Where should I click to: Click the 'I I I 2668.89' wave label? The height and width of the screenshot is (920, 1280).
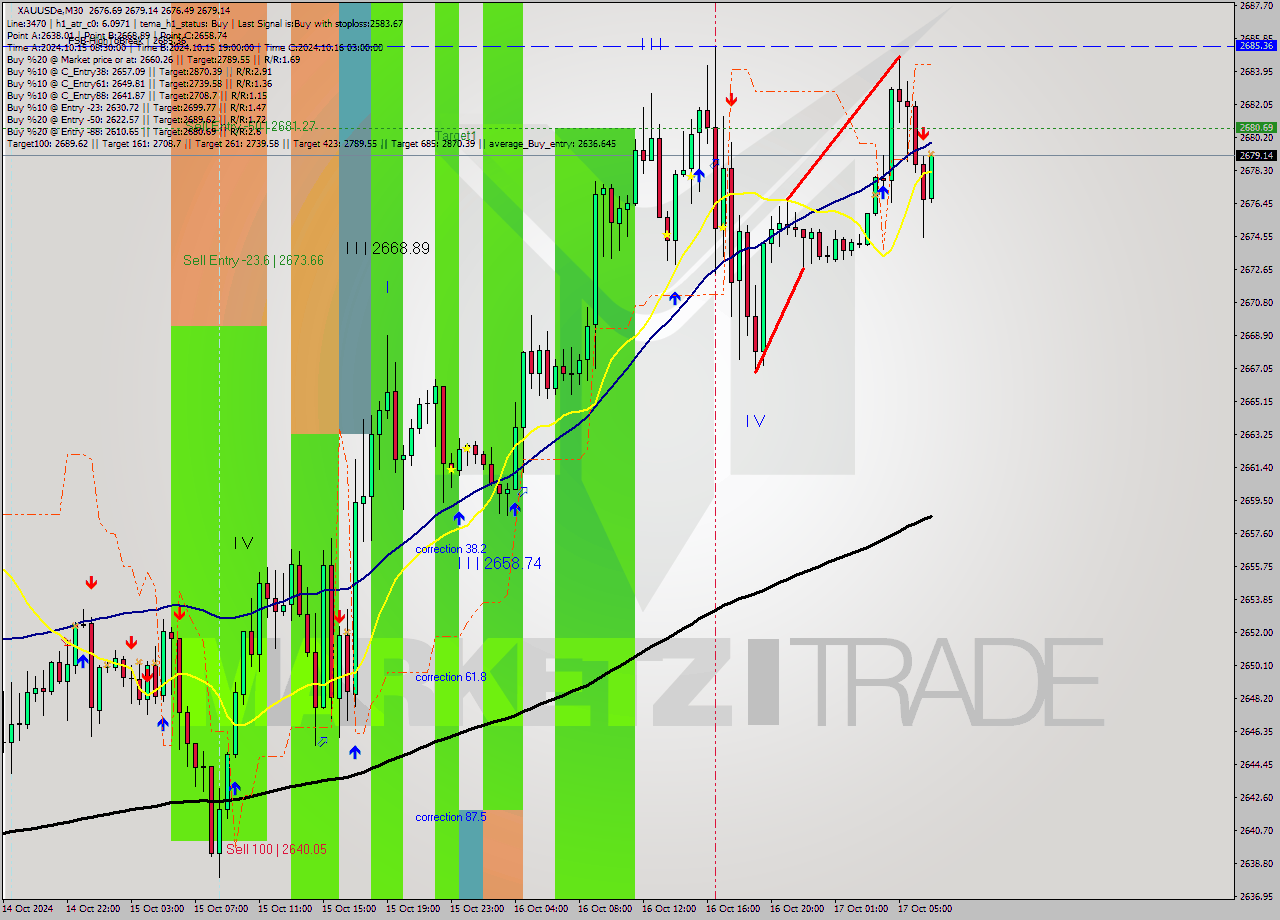(388, 248)
